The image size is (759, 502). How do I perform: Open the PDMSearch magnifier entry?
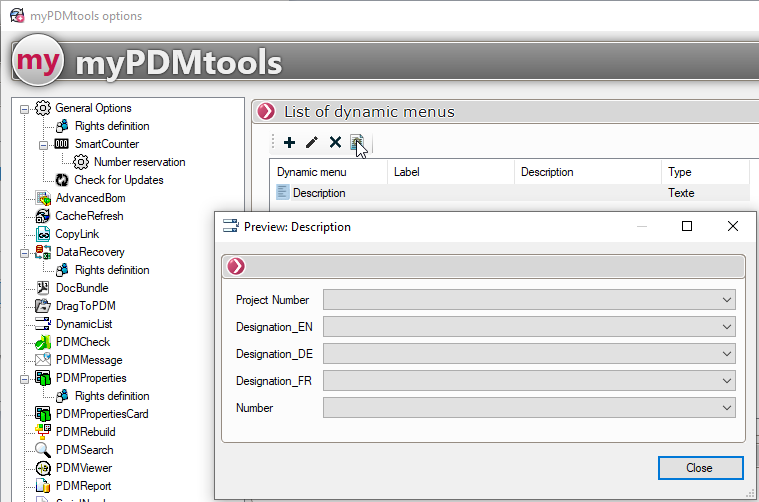85,450
